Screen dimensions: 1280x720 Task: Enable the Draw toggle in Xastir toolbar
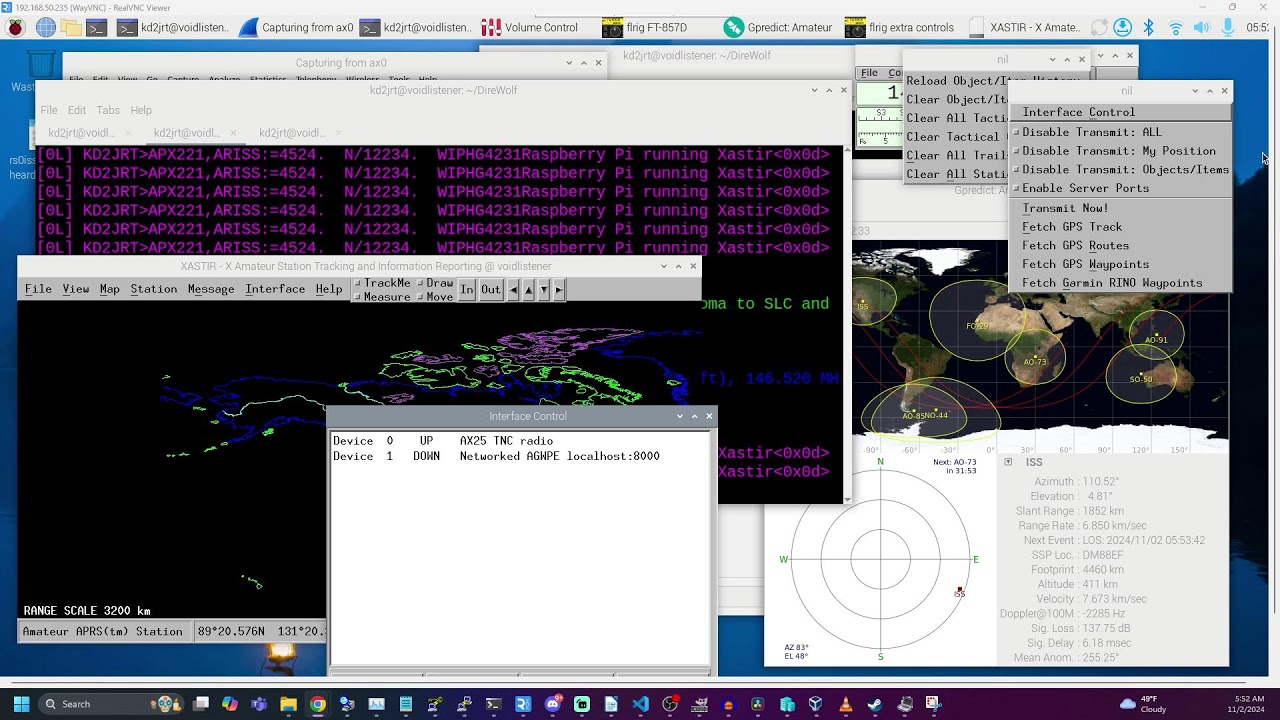coord(435,283)
